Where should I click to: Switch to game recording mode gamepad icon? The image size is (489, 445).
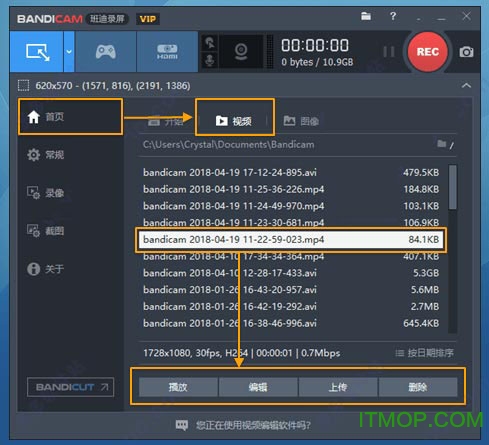point(106,52)
